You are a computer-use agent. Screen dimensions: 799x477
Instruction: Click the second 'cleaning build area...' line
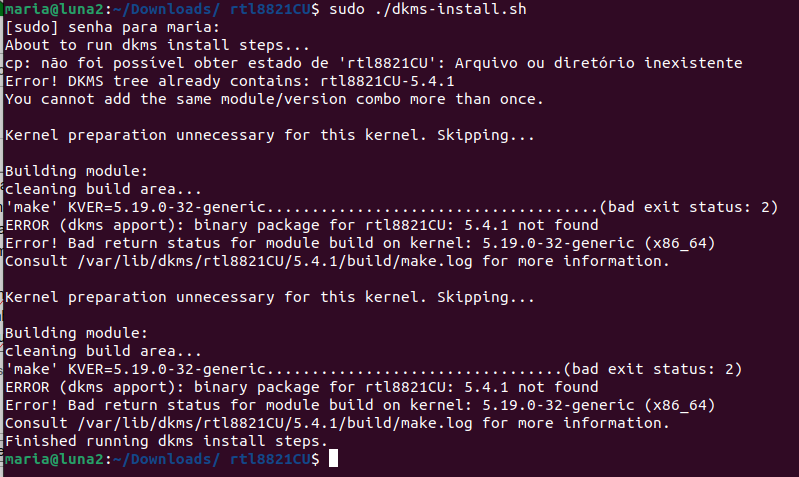(x=103, y=351)
